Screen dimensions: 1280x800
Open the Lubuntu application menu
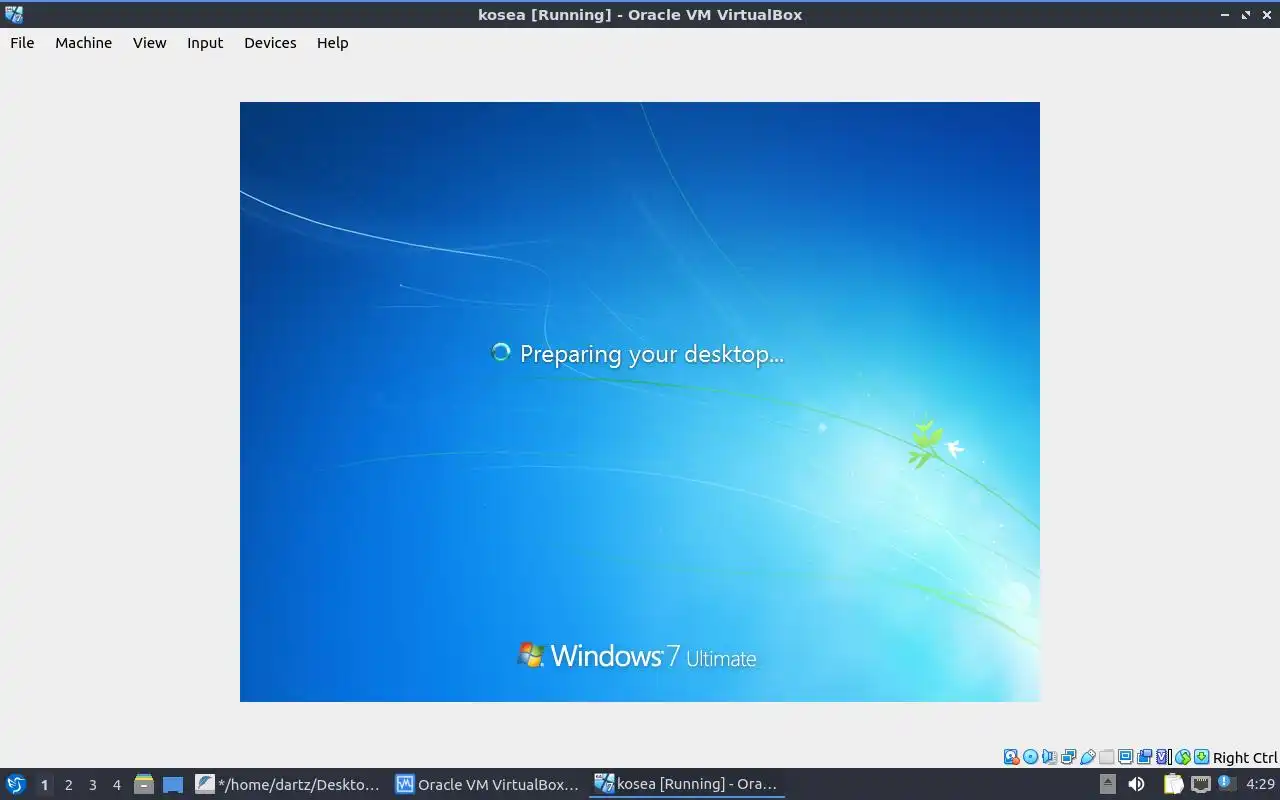click(x=15, y=784)
